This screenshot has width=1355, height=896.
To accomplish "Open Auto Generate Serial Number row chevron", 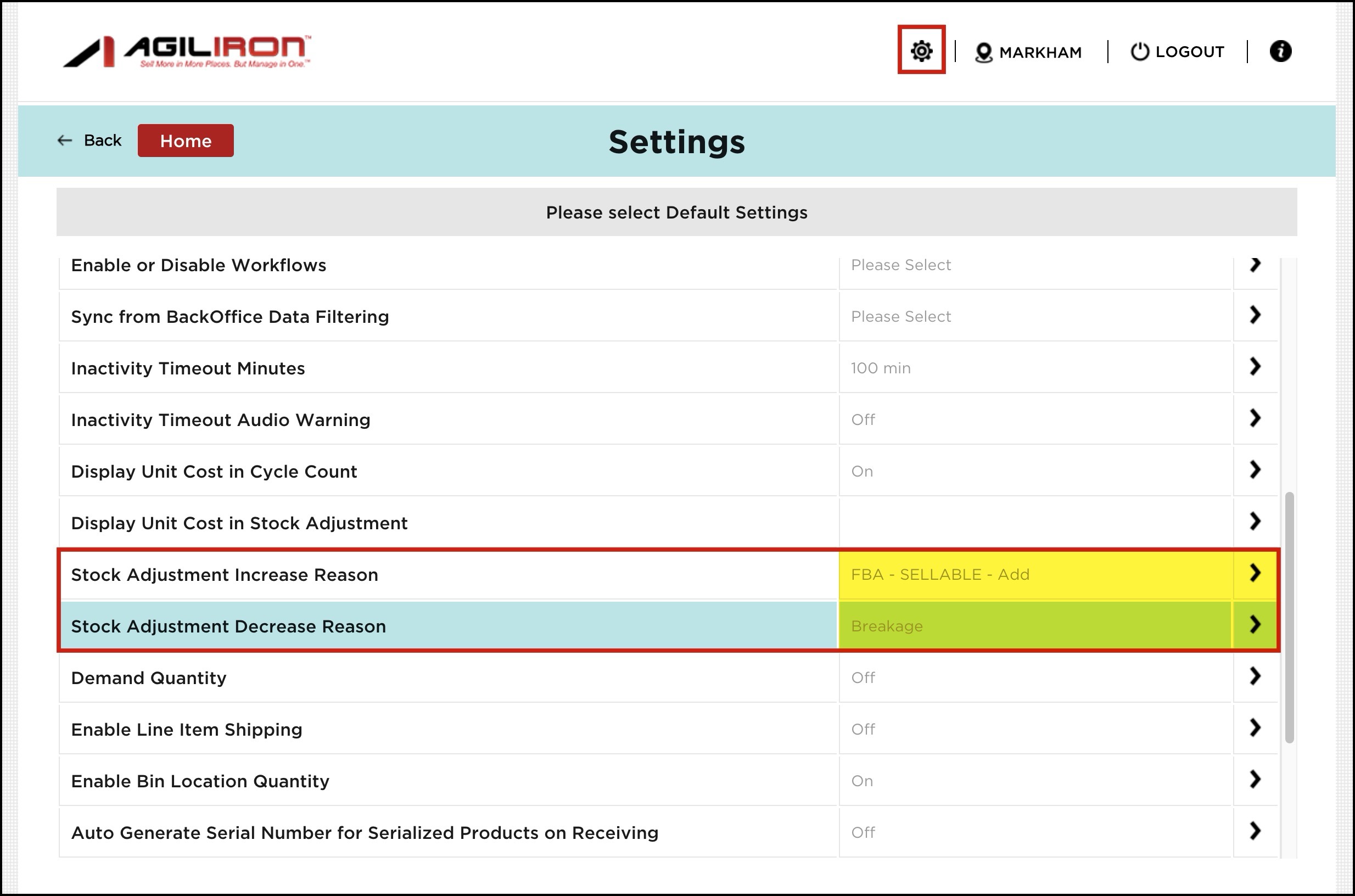I will 1255,831.
